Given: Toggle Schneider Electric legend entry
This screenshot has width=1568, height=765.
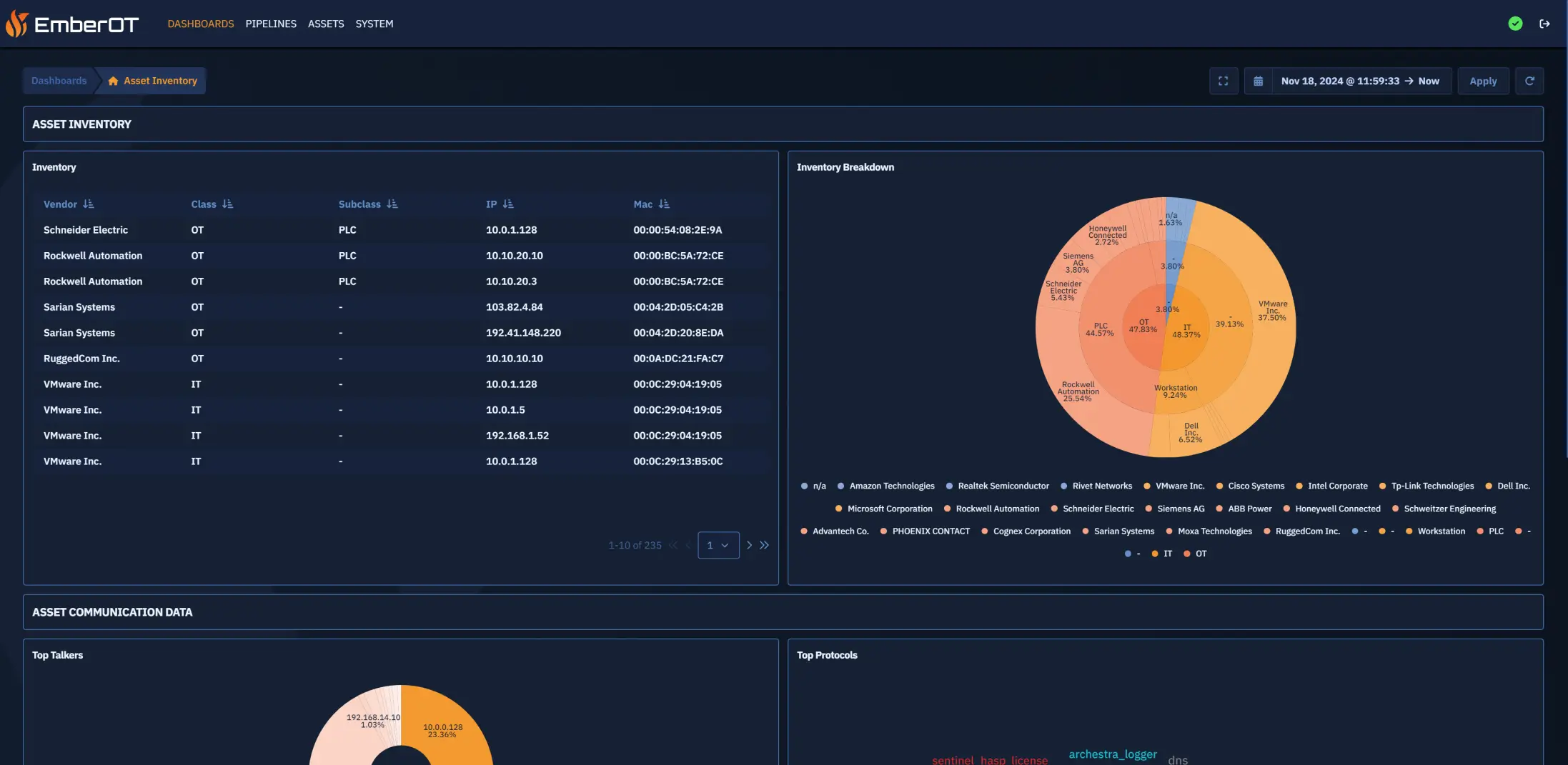Looking at the screenshot, I should (1092, 509).
